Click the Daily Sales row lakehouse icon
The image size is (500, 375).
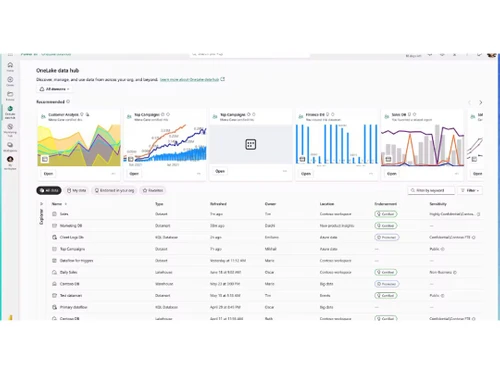[54, 272]
